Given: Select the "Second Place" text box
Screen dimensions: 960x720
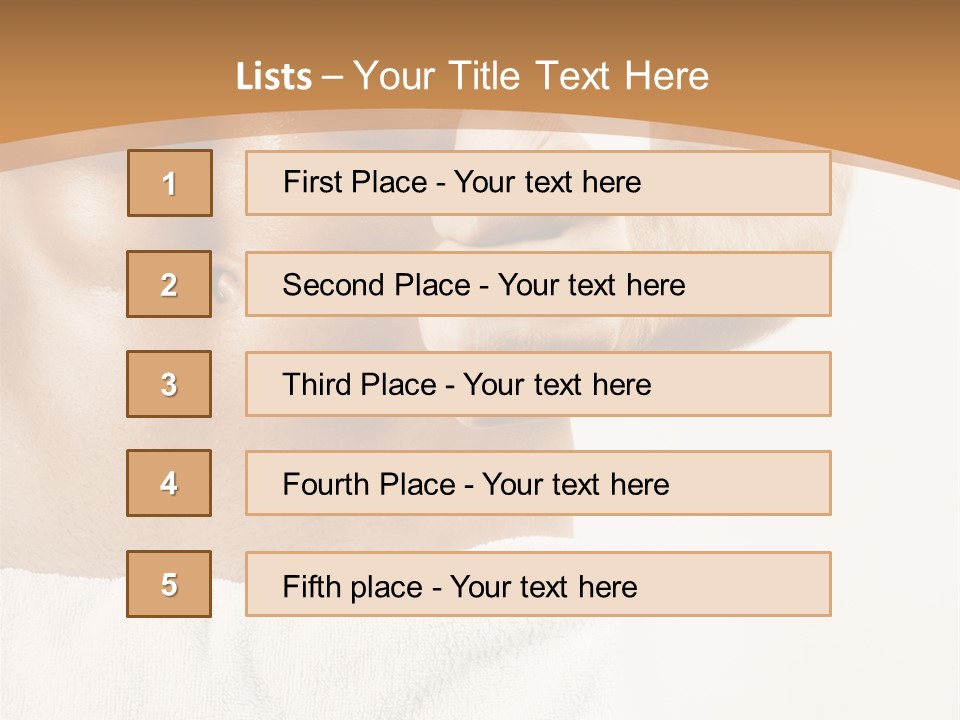Looking at the screenshot, I should (538, 284).
